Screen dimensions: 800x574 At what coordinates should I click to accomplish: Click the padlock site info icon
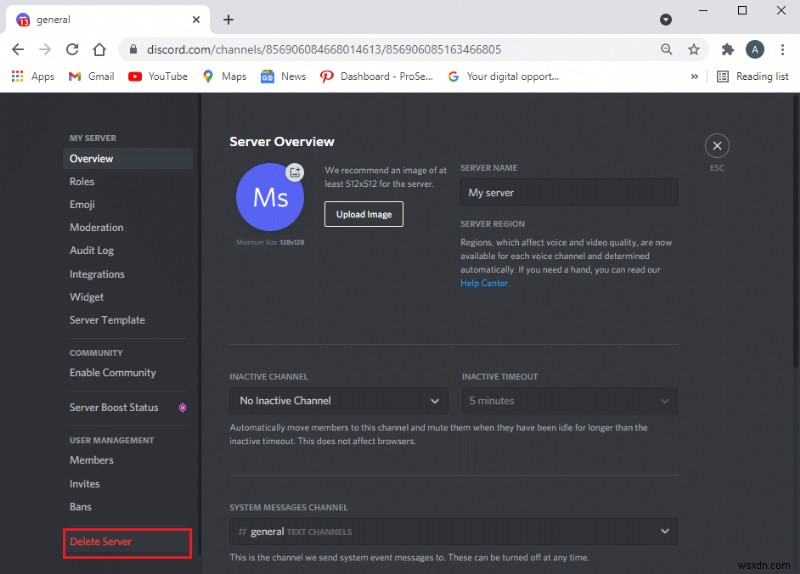(133, 49)
